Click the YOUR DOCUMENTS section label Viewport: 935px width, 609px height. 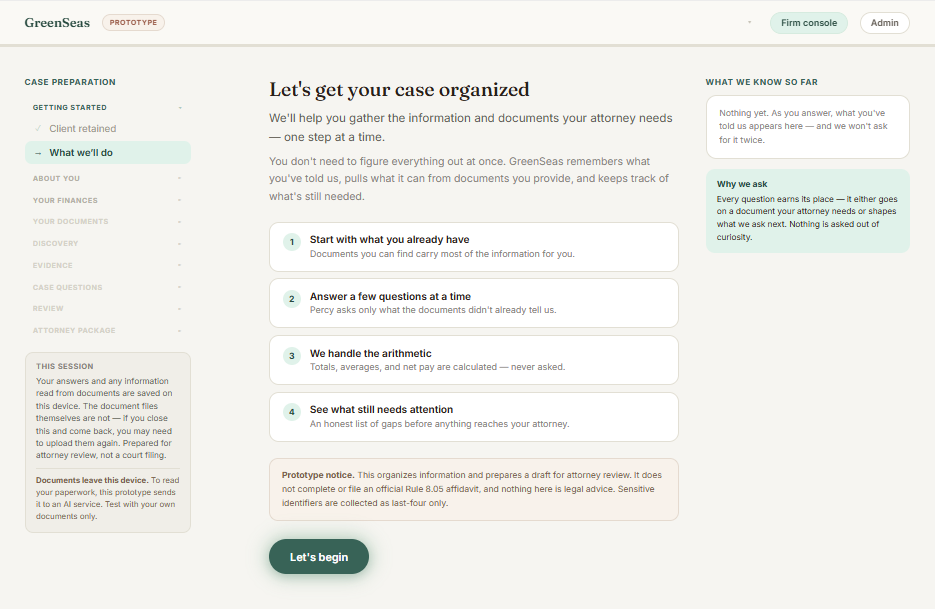[x=70, y=222]
